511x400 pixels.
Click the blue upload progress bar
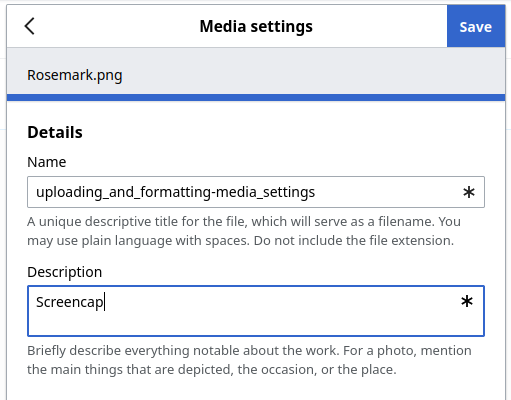pyautogui.click(x=256, y=97)
